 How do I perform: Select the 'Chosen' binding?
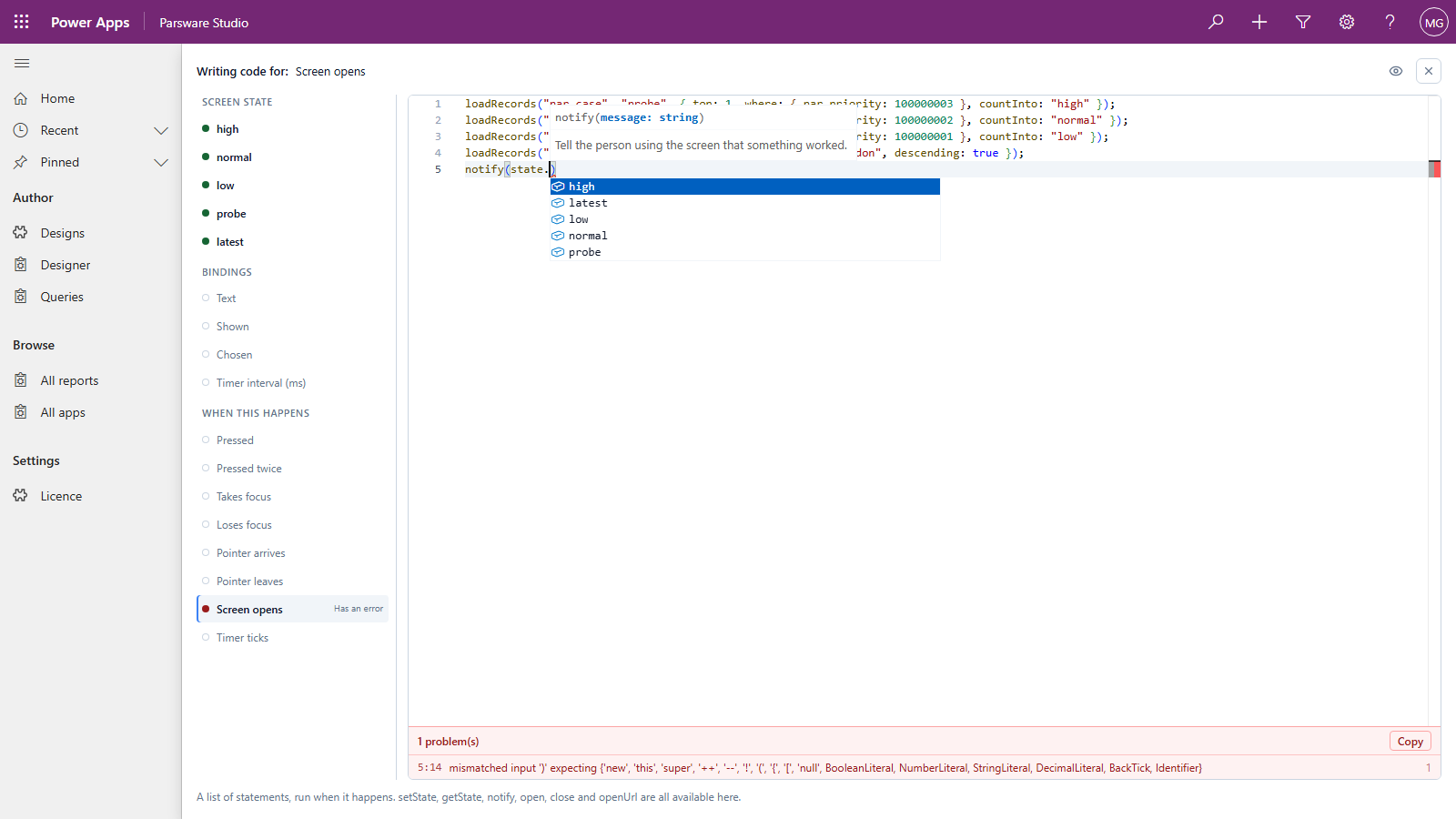click(293, 354)
